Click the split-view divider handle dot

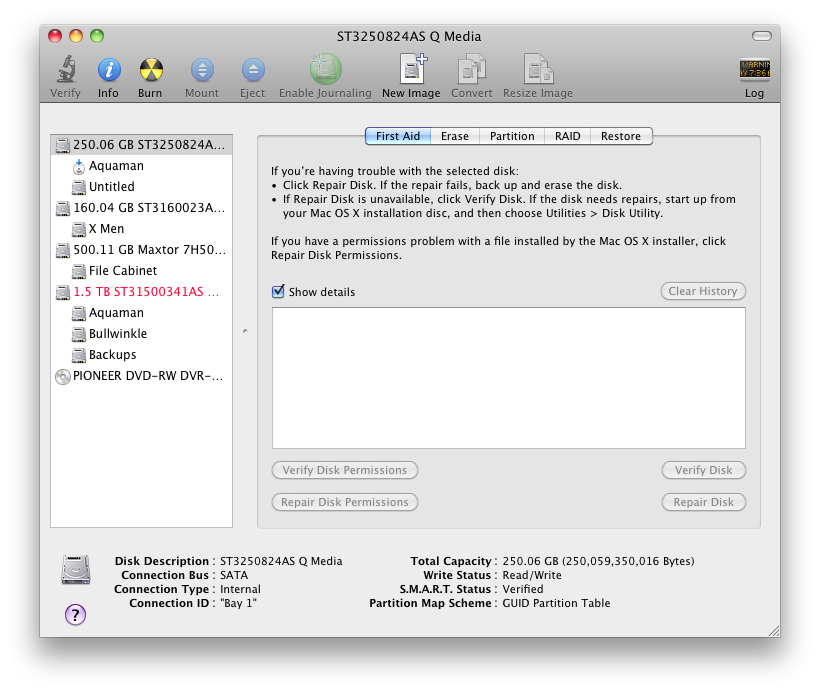(x=245, y=331)
